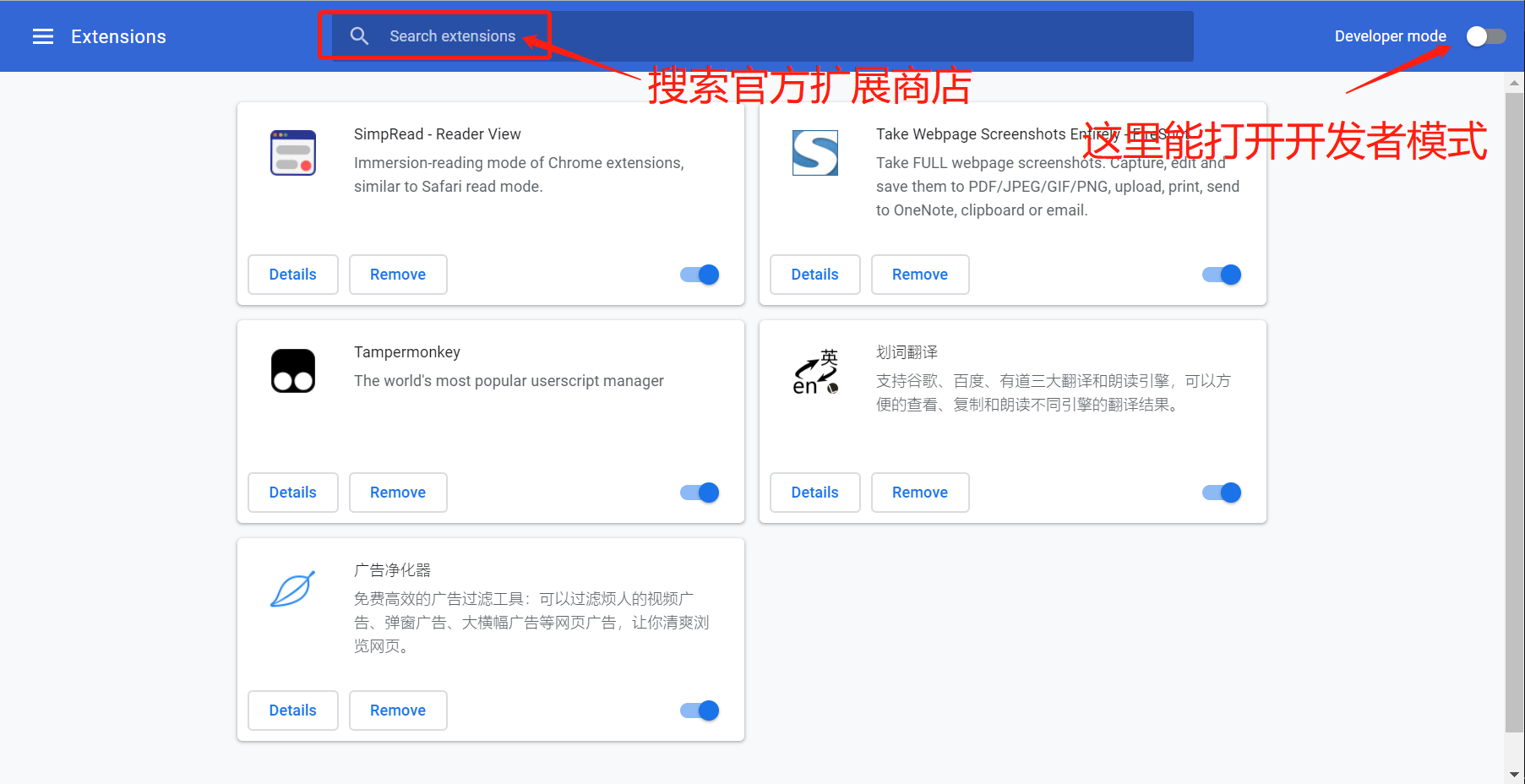Disable the SimpRead - Reader View extension
The image size is (1525, 784).
(700, 275)
